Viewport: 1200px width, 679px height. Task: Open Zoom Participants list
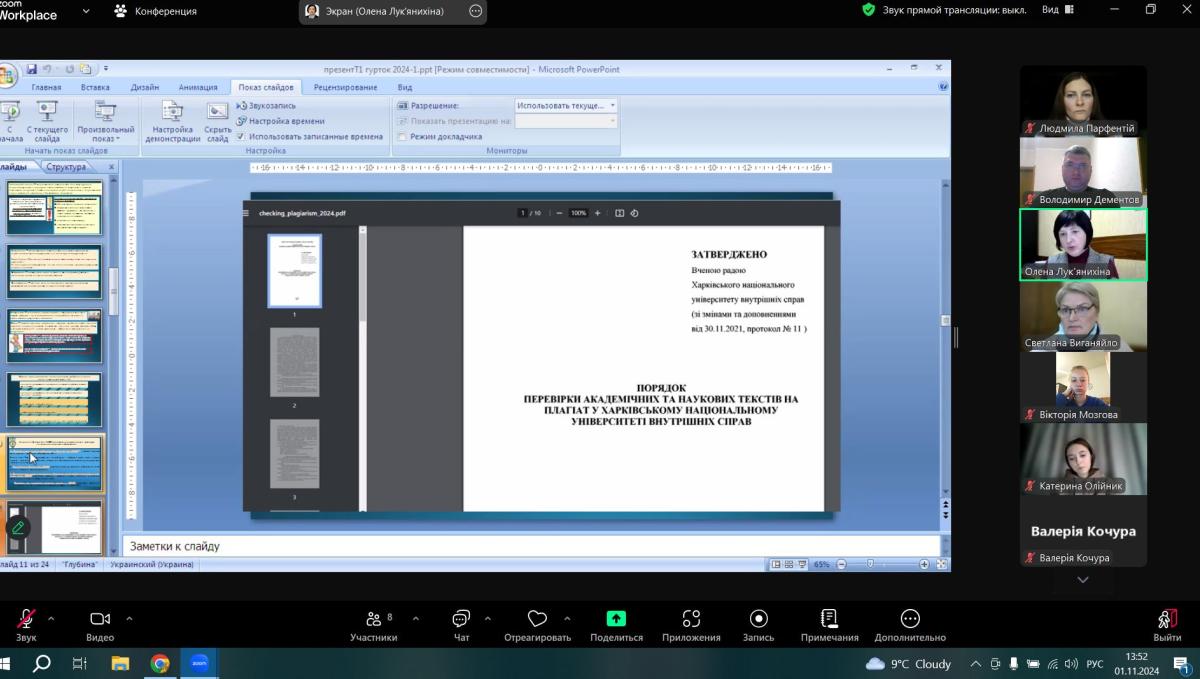point(373,619)
